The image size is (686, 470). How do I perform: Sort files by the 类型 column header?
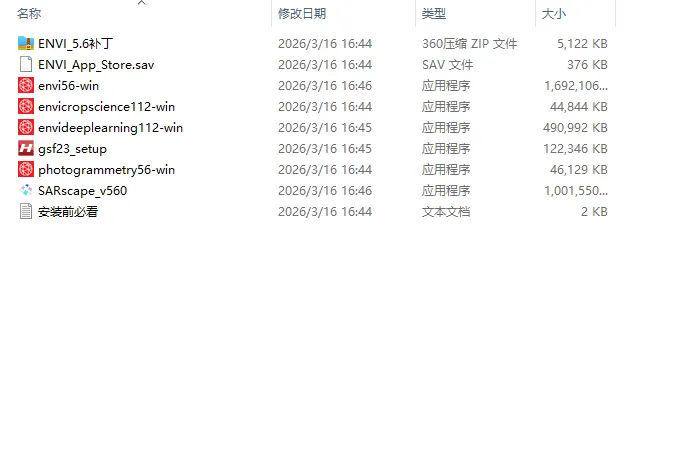tap(434, 14)
